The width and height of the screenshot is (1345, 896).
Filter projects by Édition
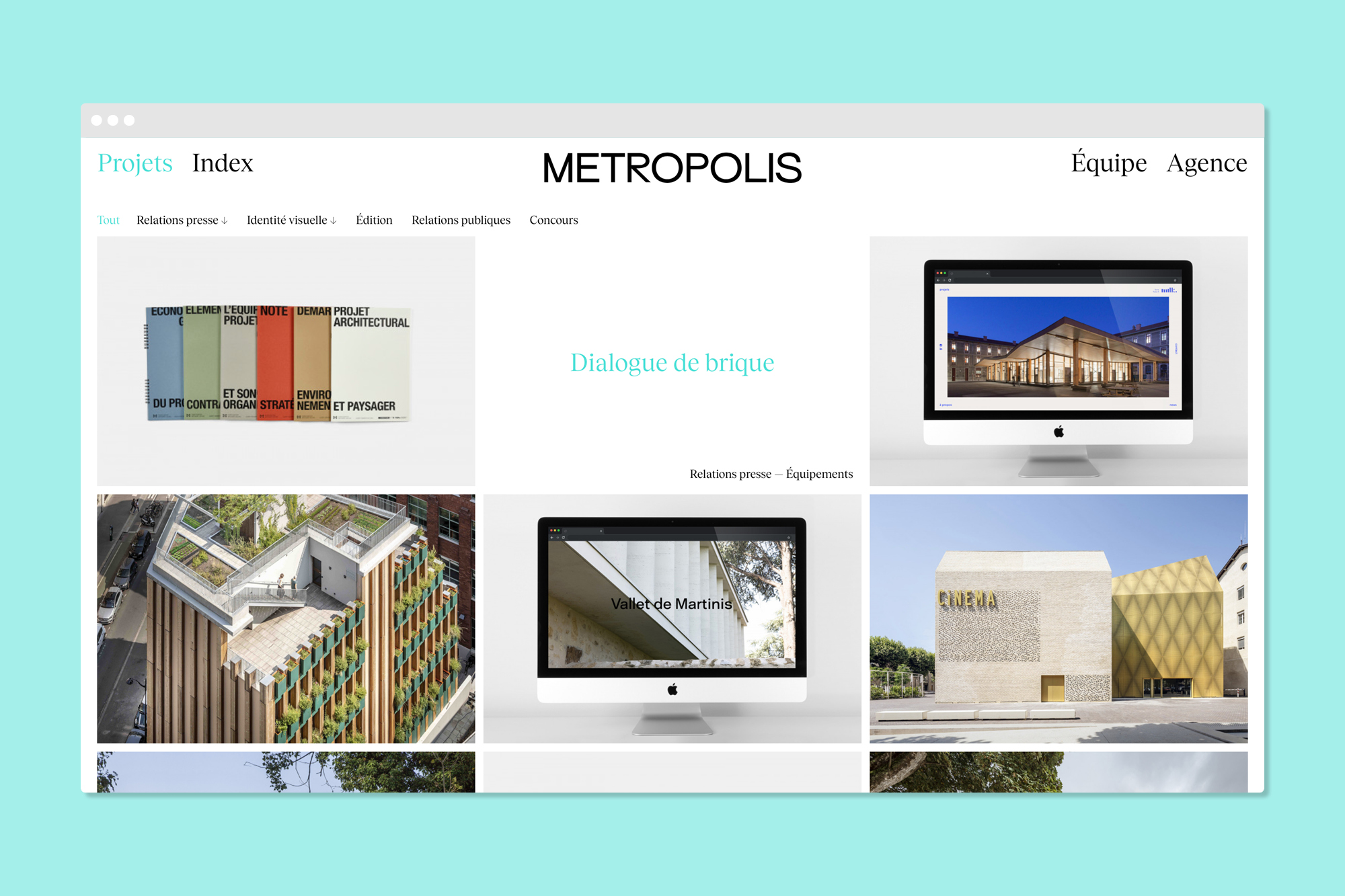tap(374, 220)
